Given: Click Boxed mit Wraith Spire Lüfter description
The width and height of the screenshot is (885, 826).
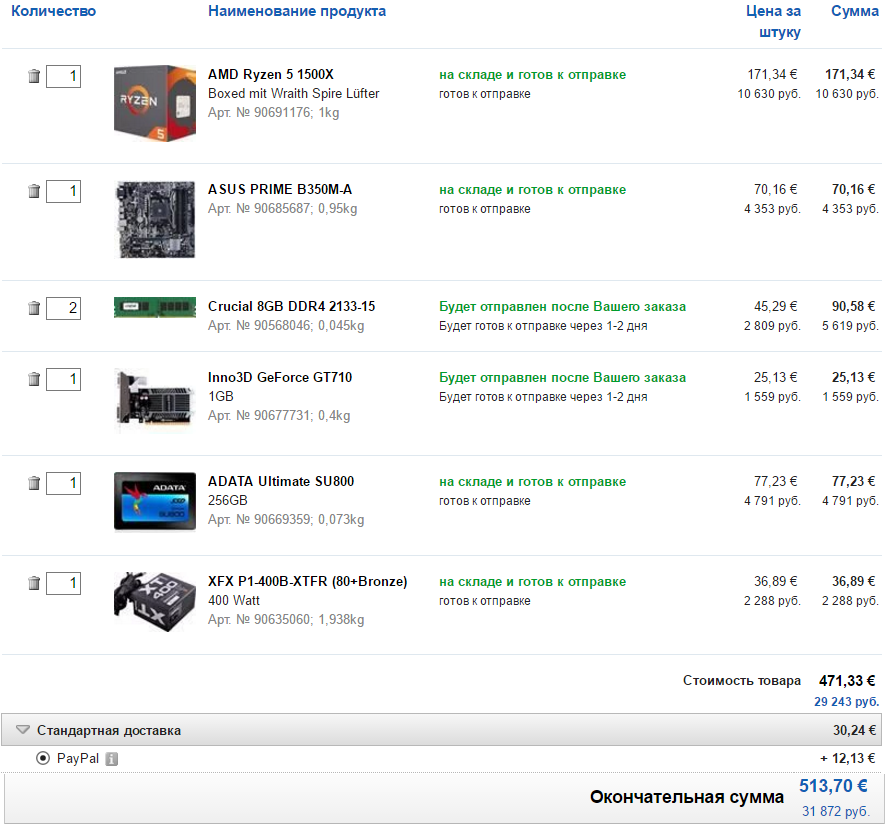Looking at the screenshot, I should click(293, 94).
